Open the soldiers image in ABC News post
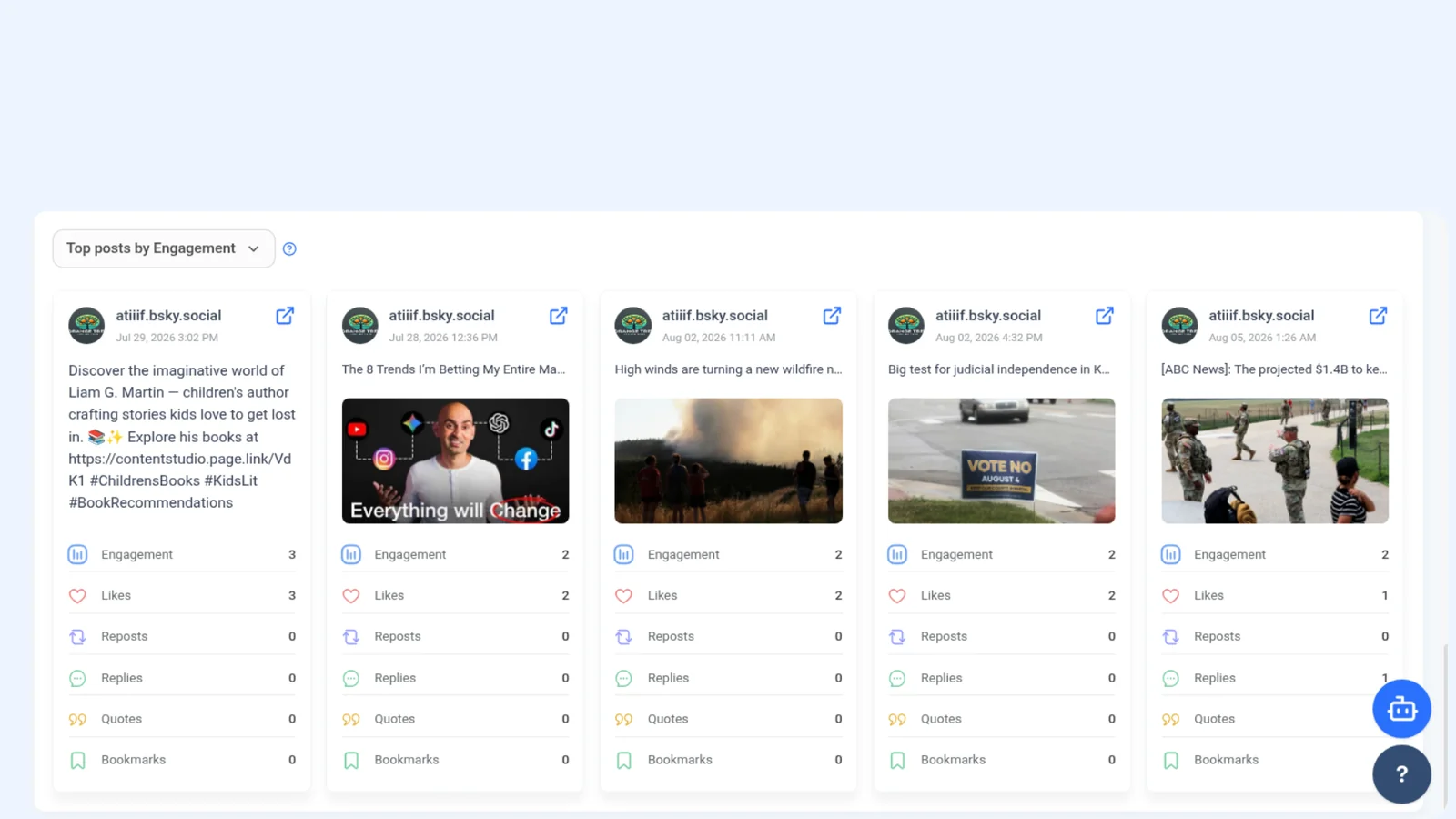The image size is (1456, 819). [x=1275, y=460]
